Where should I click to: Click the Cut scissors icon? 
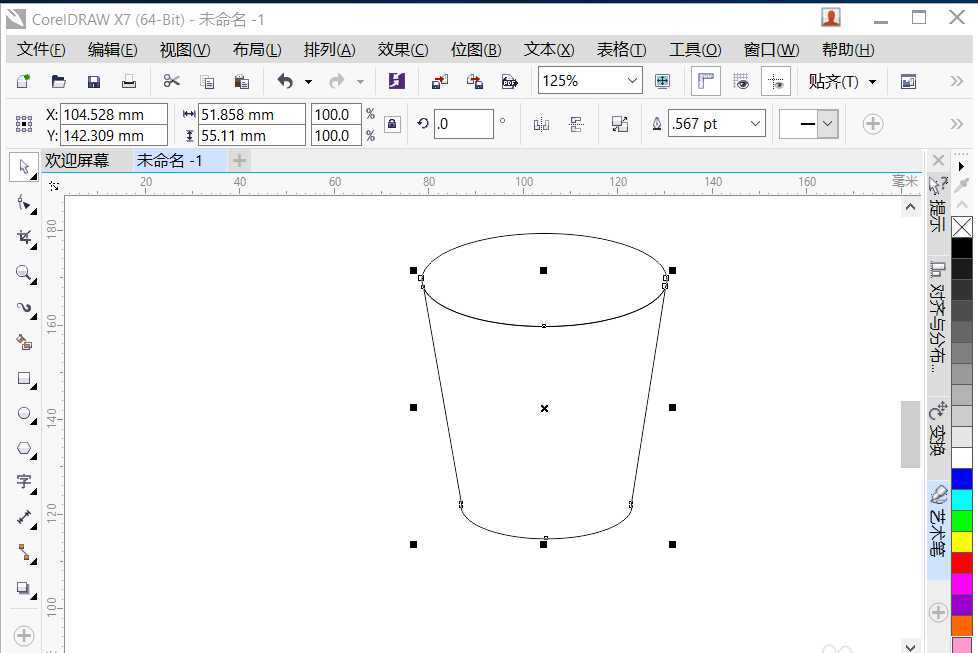(172, 82)
